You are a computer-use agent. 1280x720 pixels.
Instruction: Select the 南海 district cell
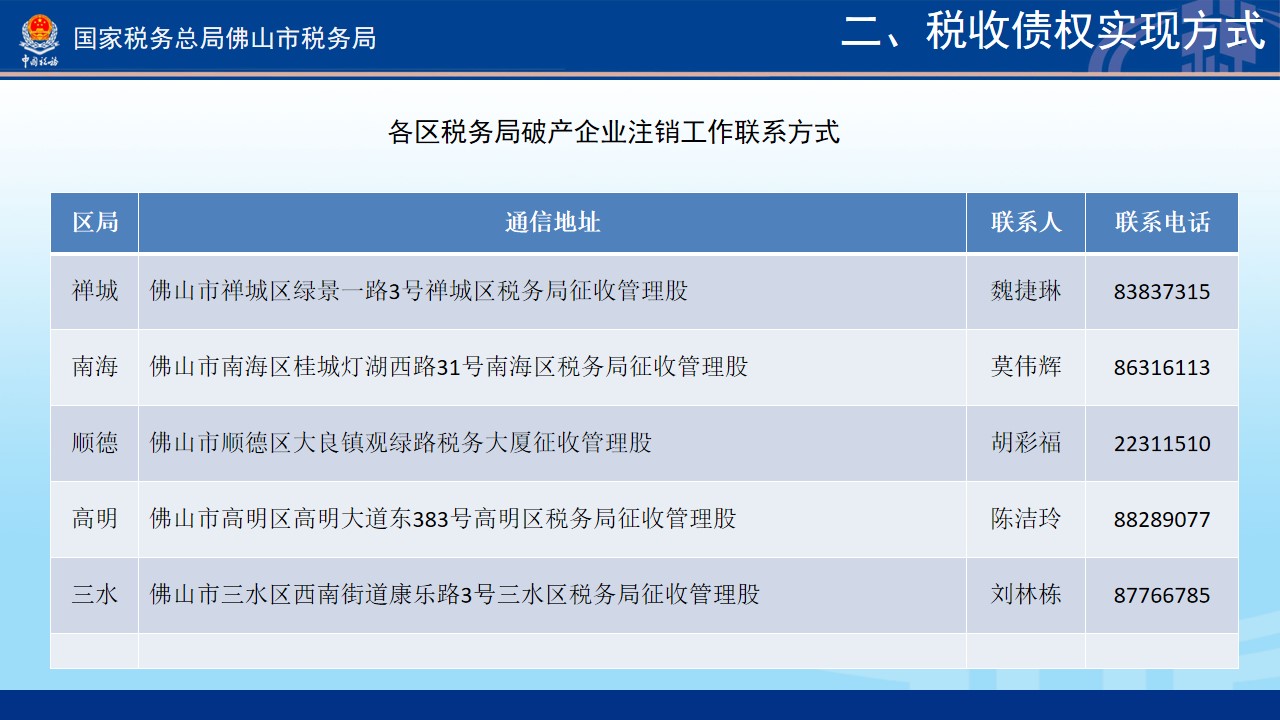coord(95,367)
